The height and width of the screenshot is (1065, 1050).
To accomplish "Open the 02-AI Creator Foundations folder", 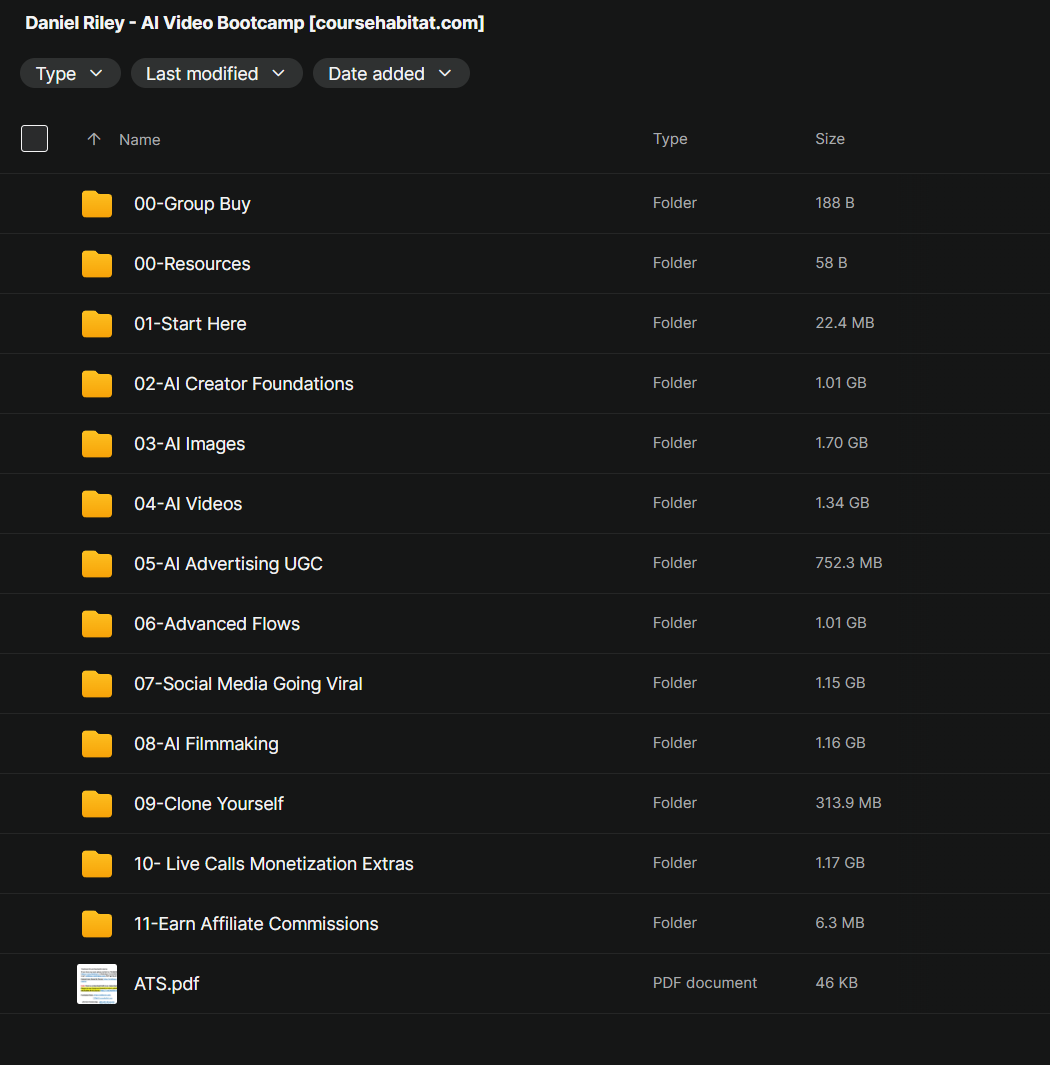I will (x=244, y=384).
